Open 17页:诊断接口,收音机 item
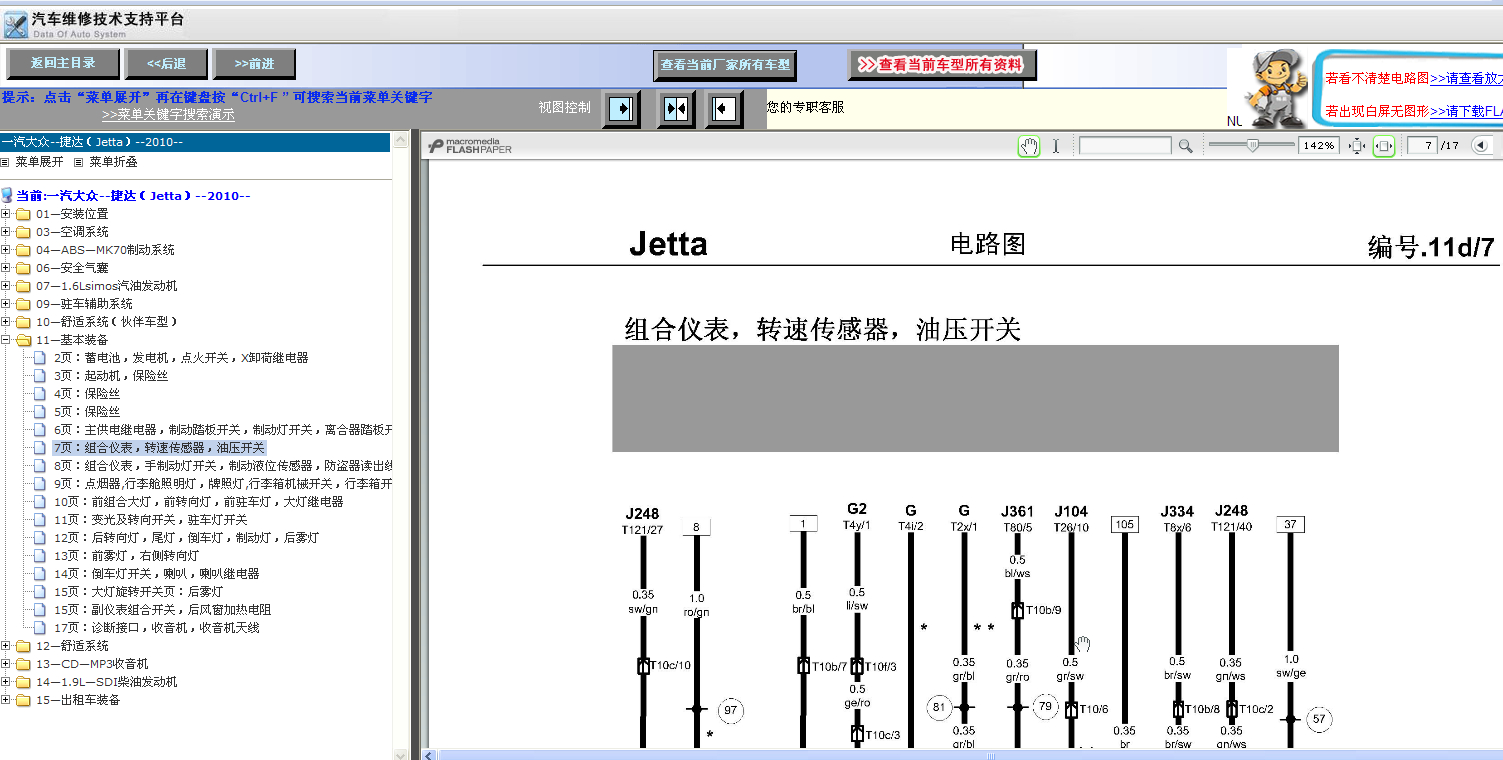This screenshot has width=1503, height=760. click(156, 628)
